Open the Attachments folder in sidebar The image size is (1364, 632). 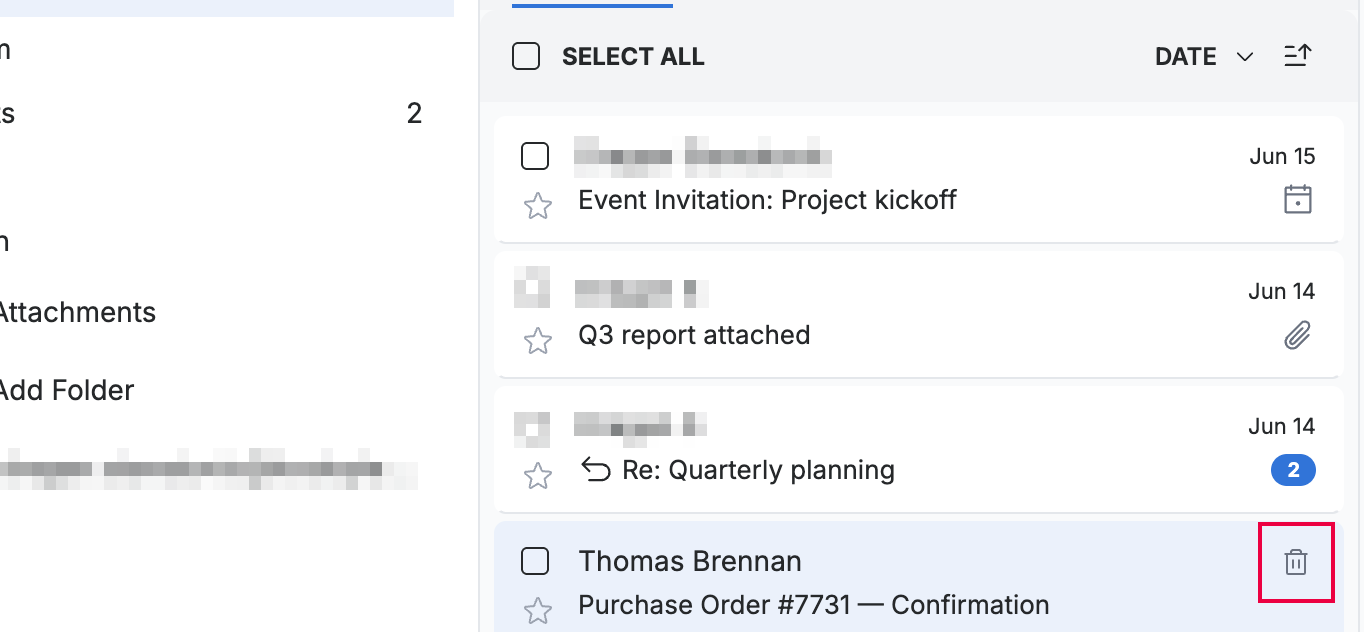pyautogui.click(x=76, y=312)
